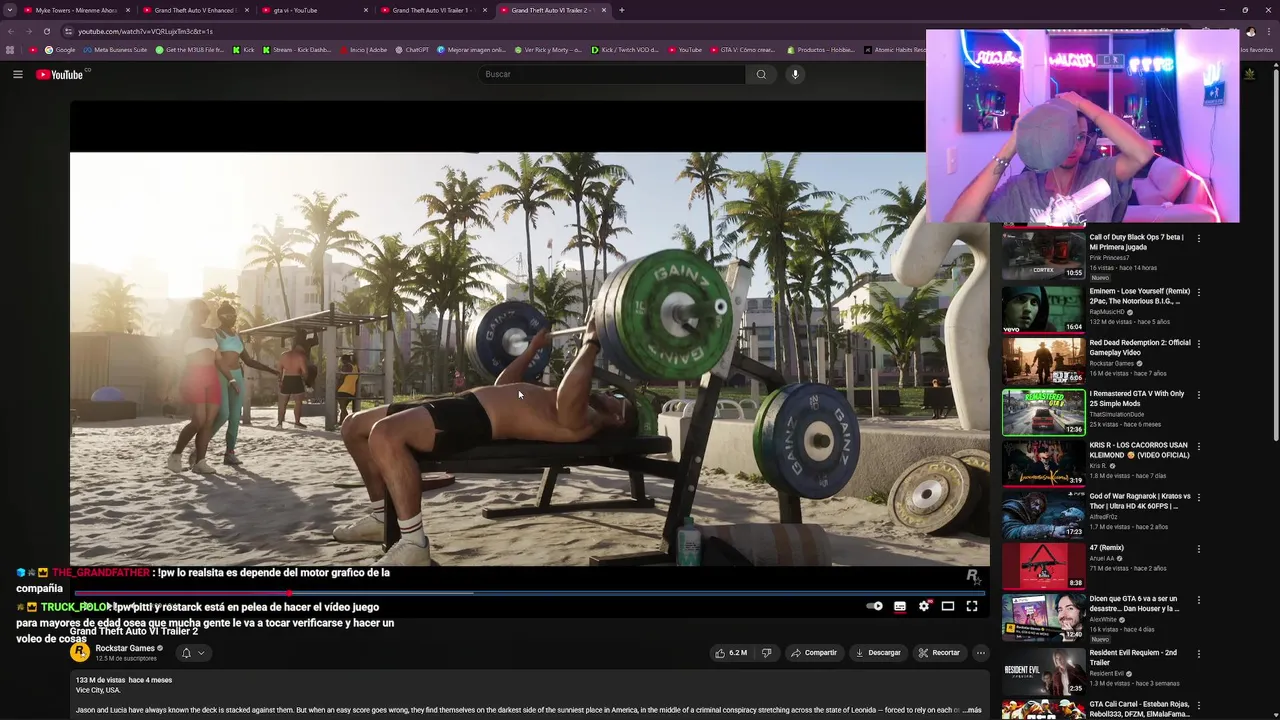Open the Google bookmark
1280x720 pixels.
tap(60, 50)
